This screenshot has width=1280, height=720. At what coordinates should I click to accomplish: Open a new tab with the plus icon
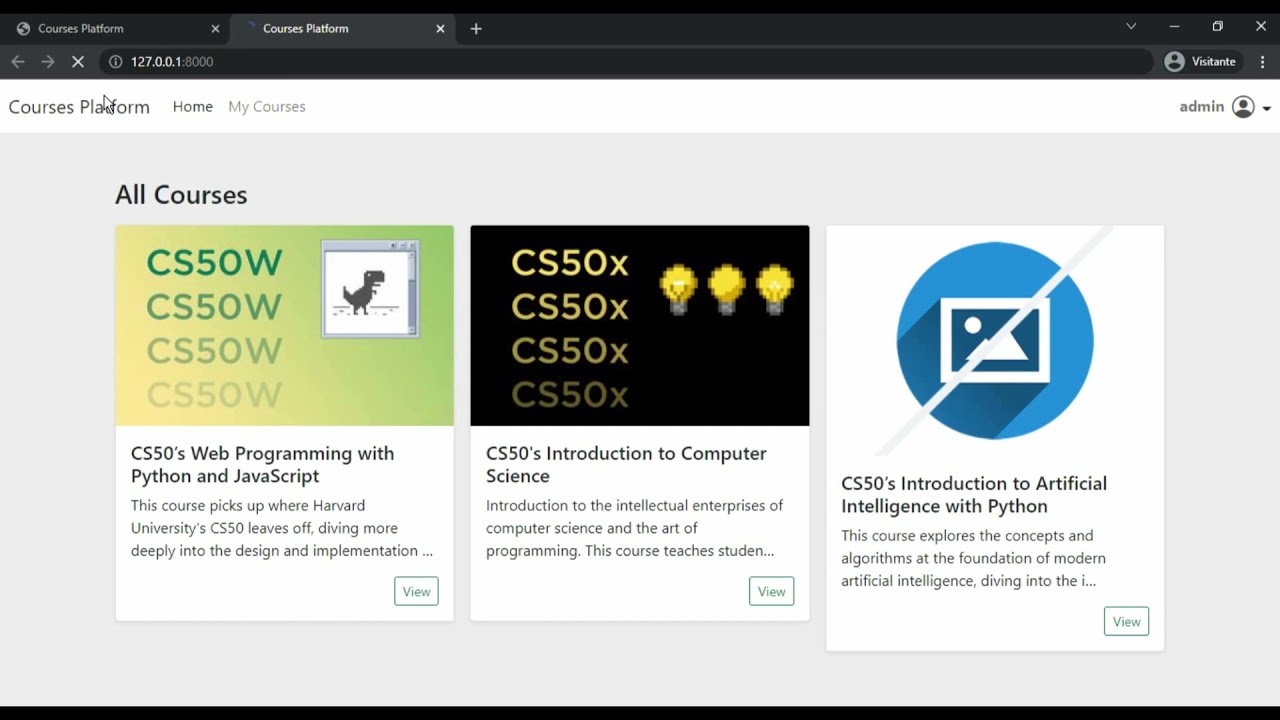476,29
